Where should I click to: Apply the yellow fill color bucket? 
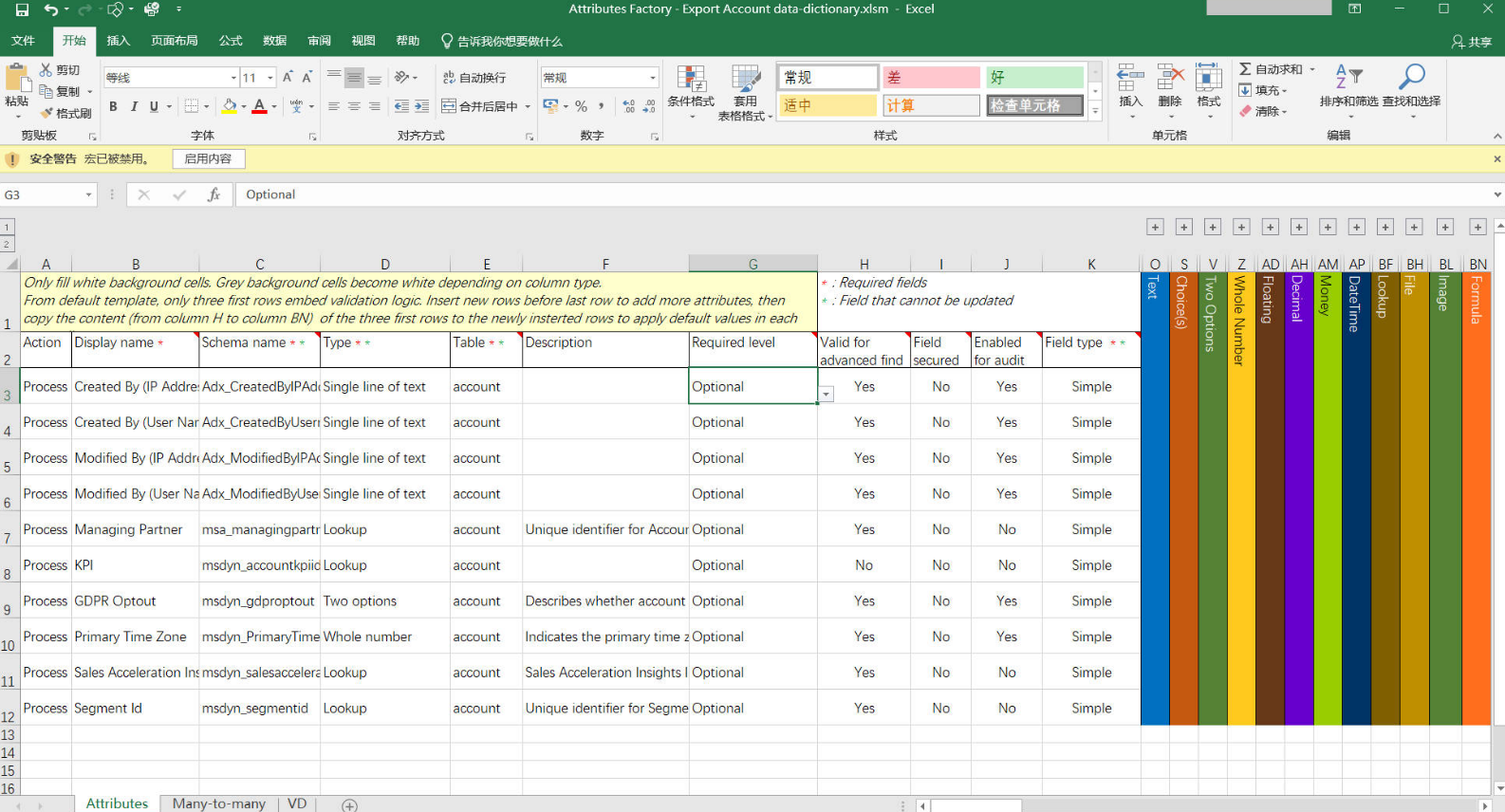coord(229,106)
